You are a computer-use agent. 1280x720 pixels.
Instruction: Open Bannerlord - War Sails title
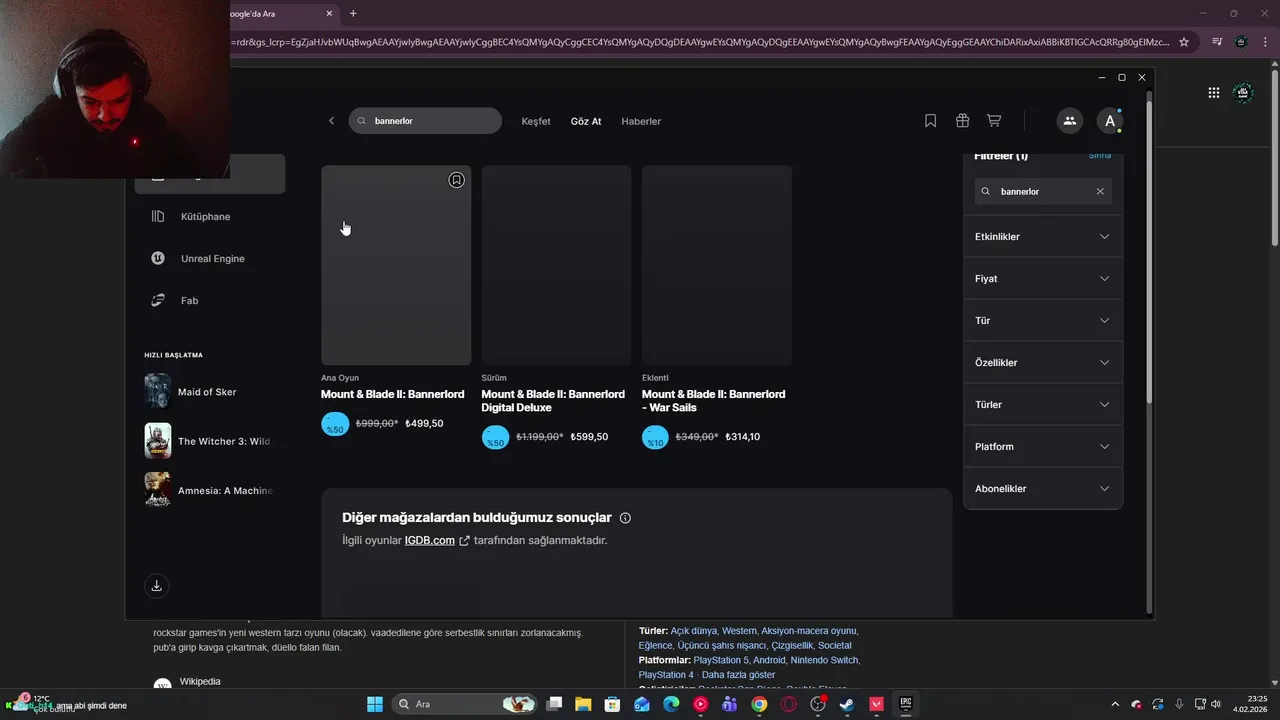(713, 401)
